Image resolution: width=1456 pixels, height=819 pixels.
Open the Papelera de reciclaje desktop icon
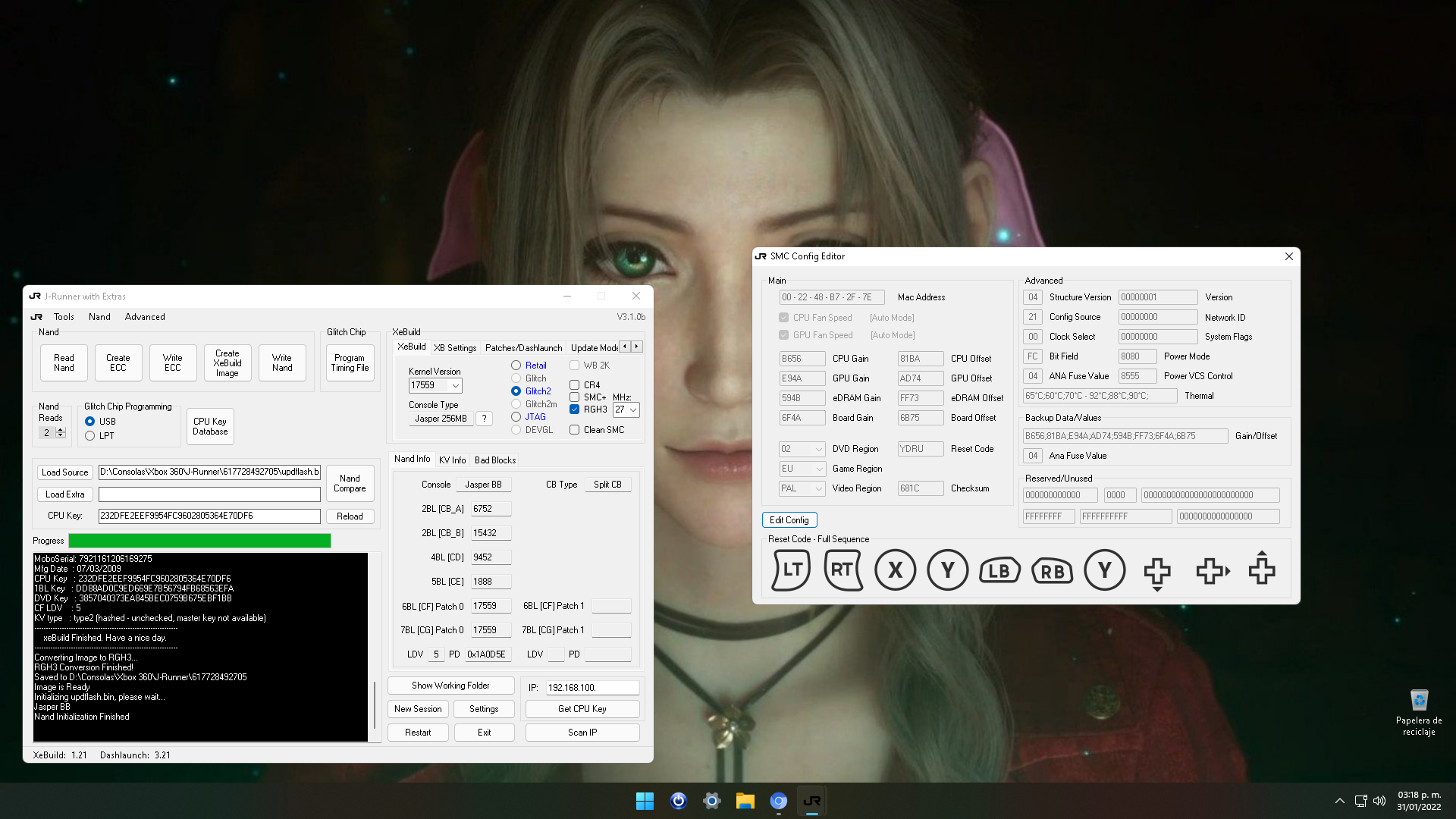(1419, 712)
